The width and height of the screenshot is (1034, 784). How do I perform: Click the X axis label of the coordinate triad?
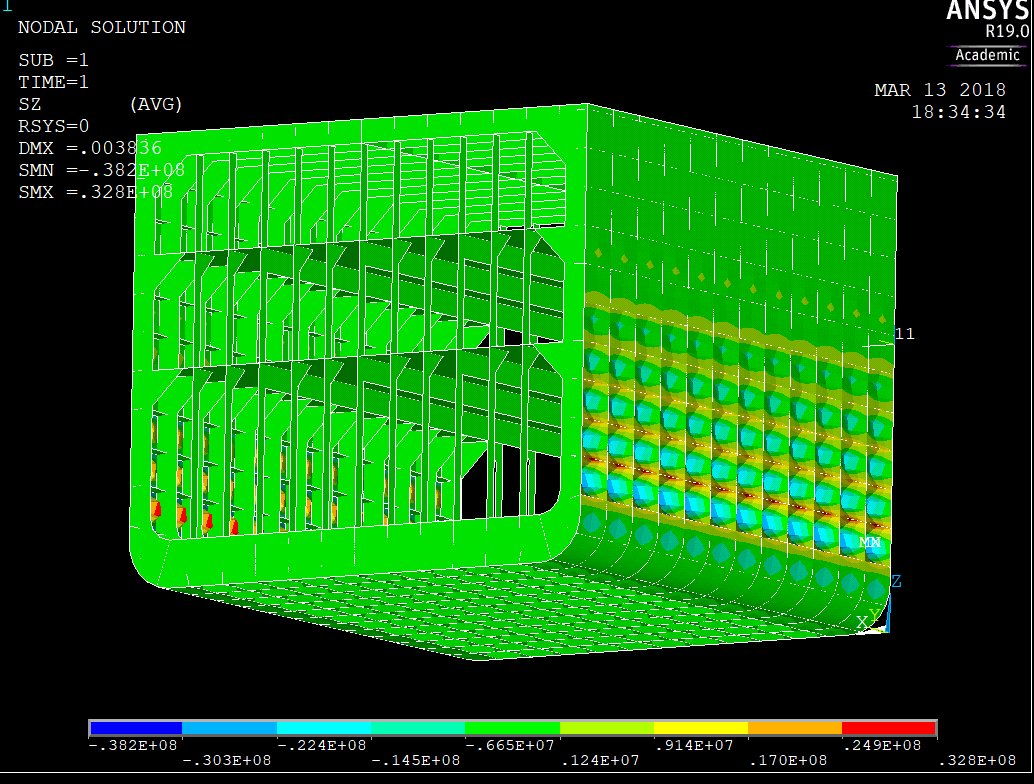pyautogui.click(x=861, y=622)
